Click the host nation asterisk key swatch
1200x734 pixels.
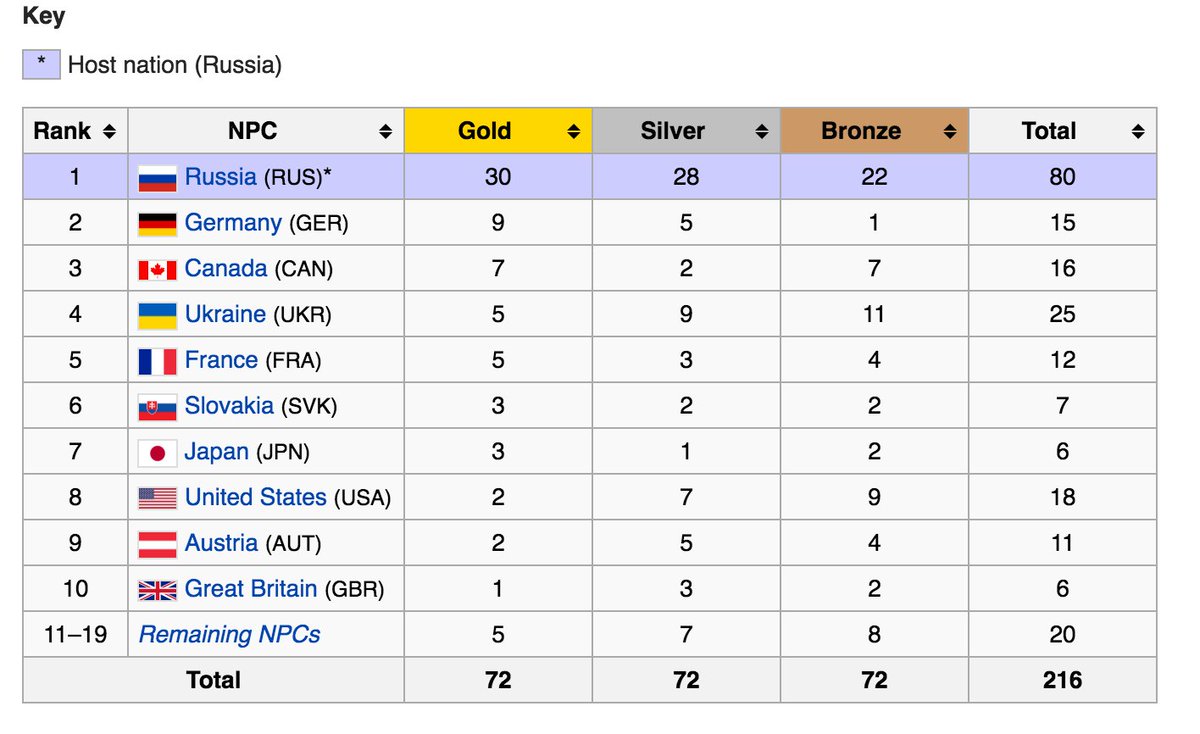(41, 65)
